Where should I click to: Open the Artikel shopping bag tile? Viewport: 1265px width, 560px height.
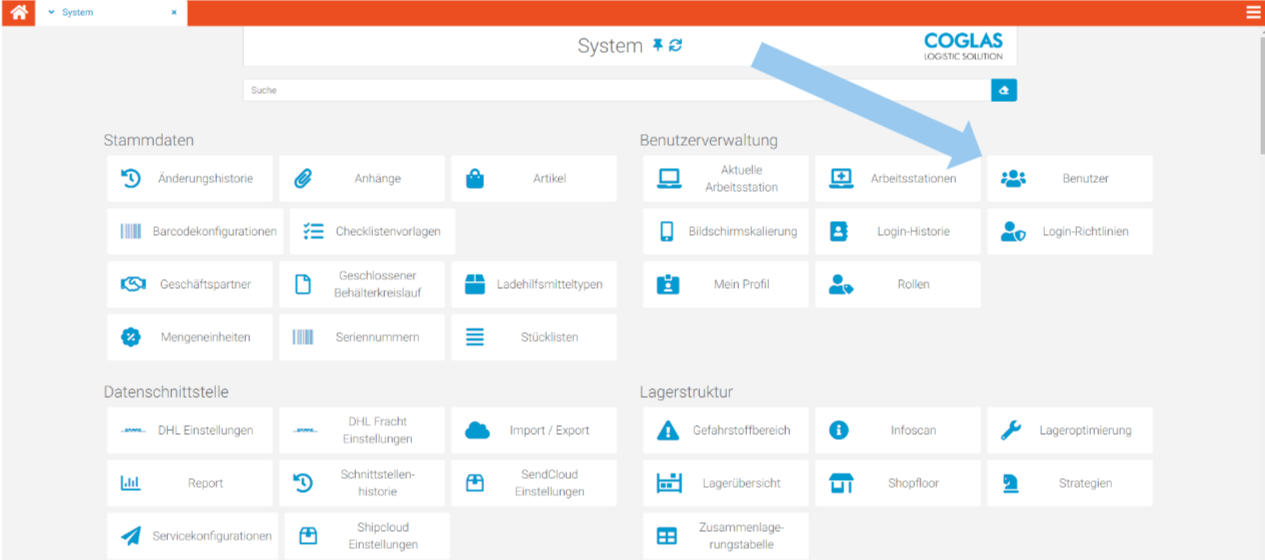coord(533,179)
